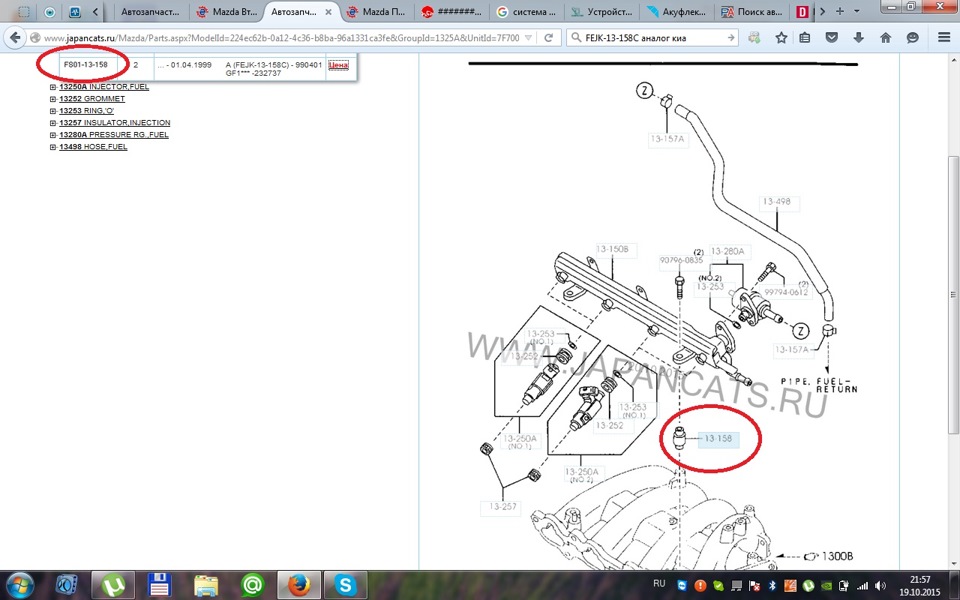Open the 13250A INJECTOR,FUEL link
The height and width of the screenshot is (600, 960).
(x=104, y=87)
